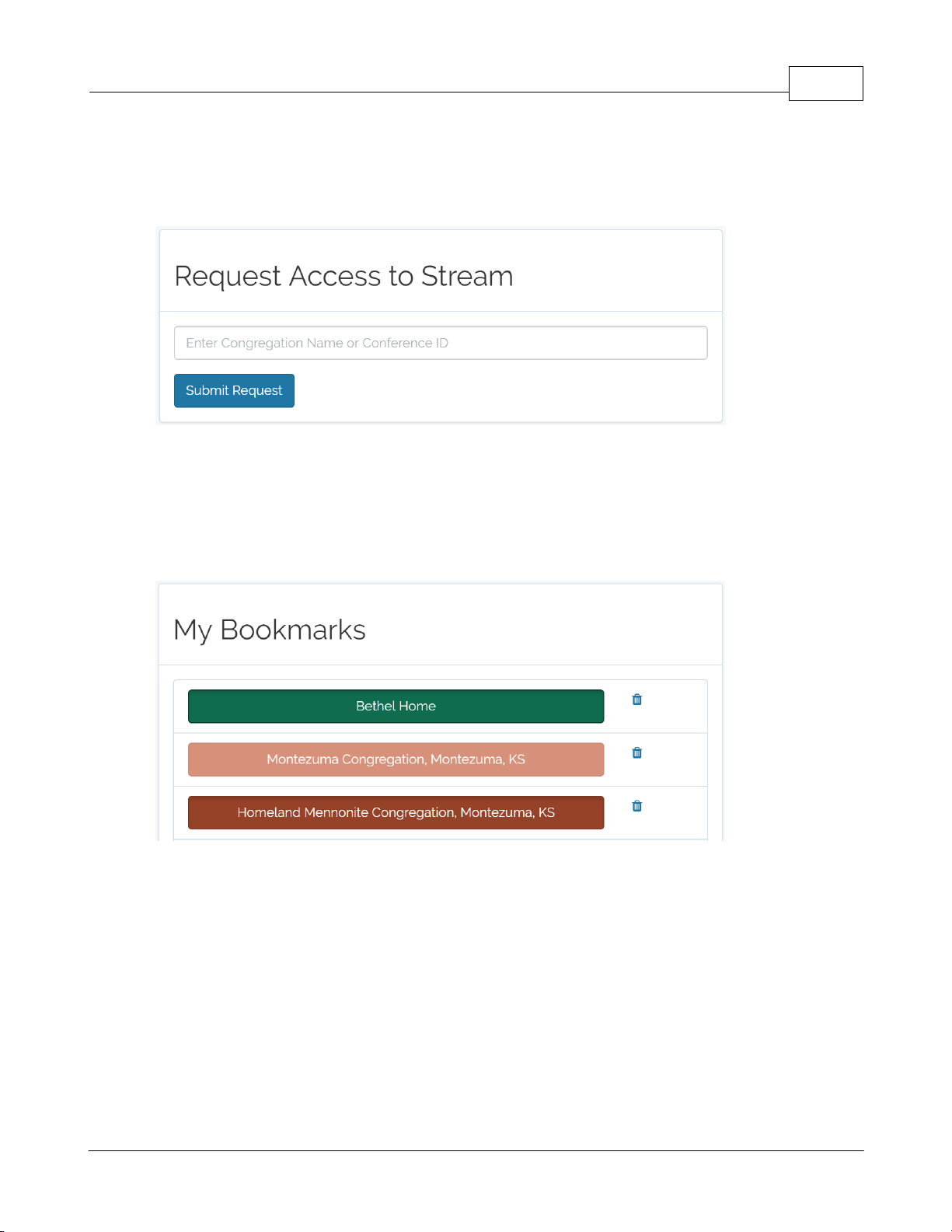Pick the dark green Bethel Home color bar

[x=396, y=706]
